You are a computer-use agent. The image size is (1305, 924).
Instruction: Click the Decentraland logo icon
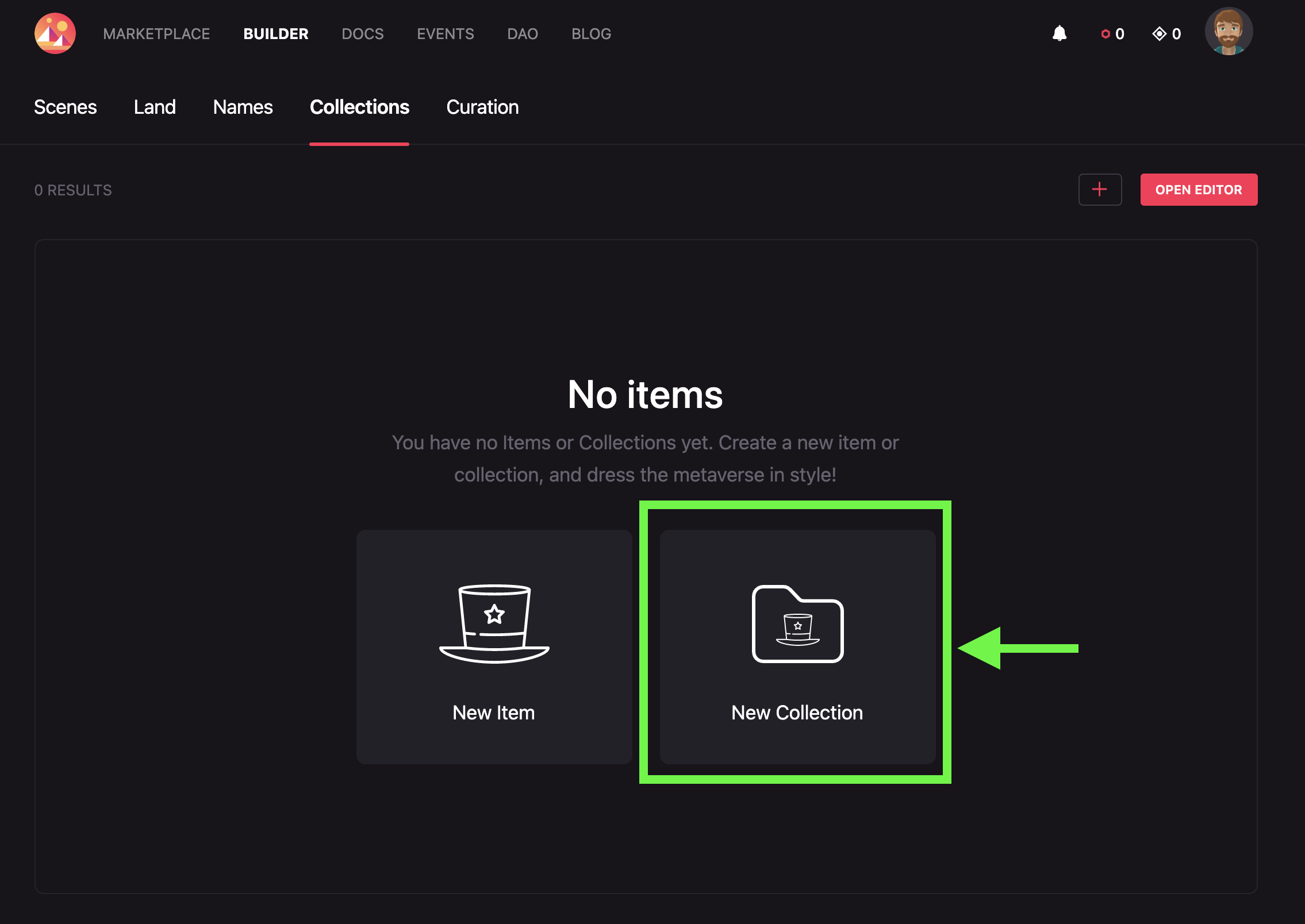pyautogui.click(x=55, y=33)
